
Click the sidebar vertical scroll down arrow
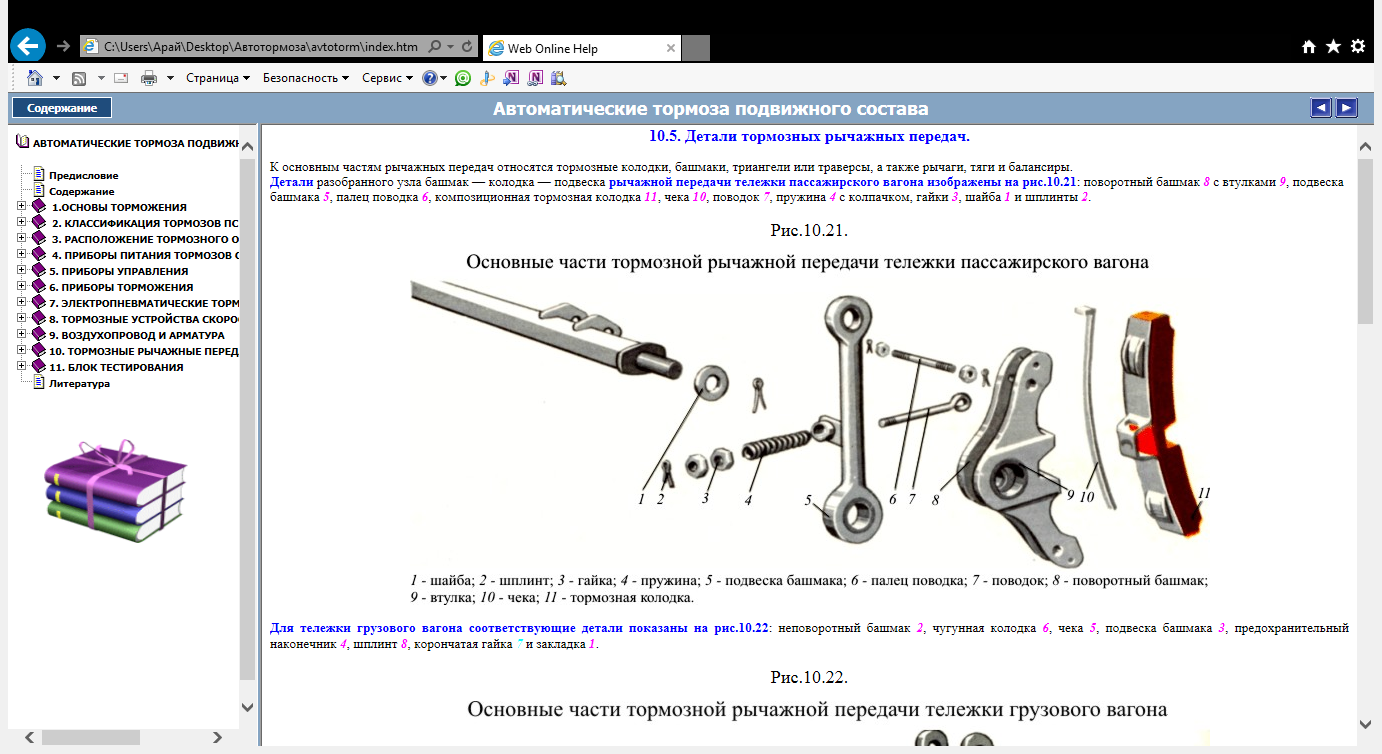(248, 707)
